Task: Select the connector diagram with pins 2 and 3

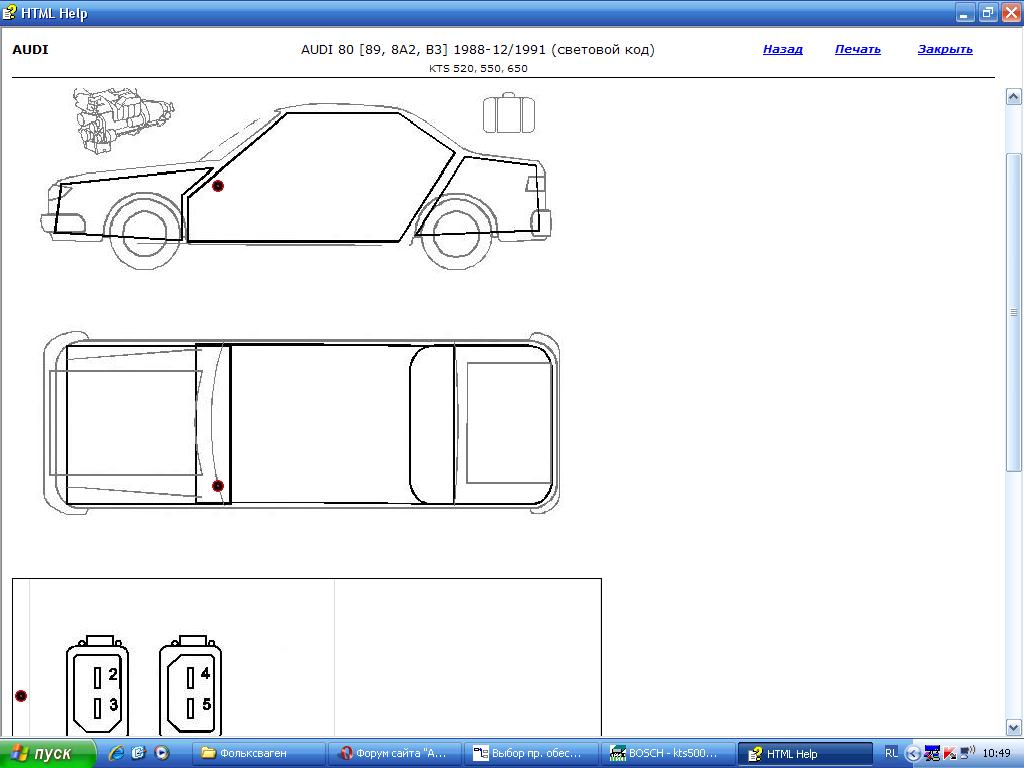Action: click(97, 685)
